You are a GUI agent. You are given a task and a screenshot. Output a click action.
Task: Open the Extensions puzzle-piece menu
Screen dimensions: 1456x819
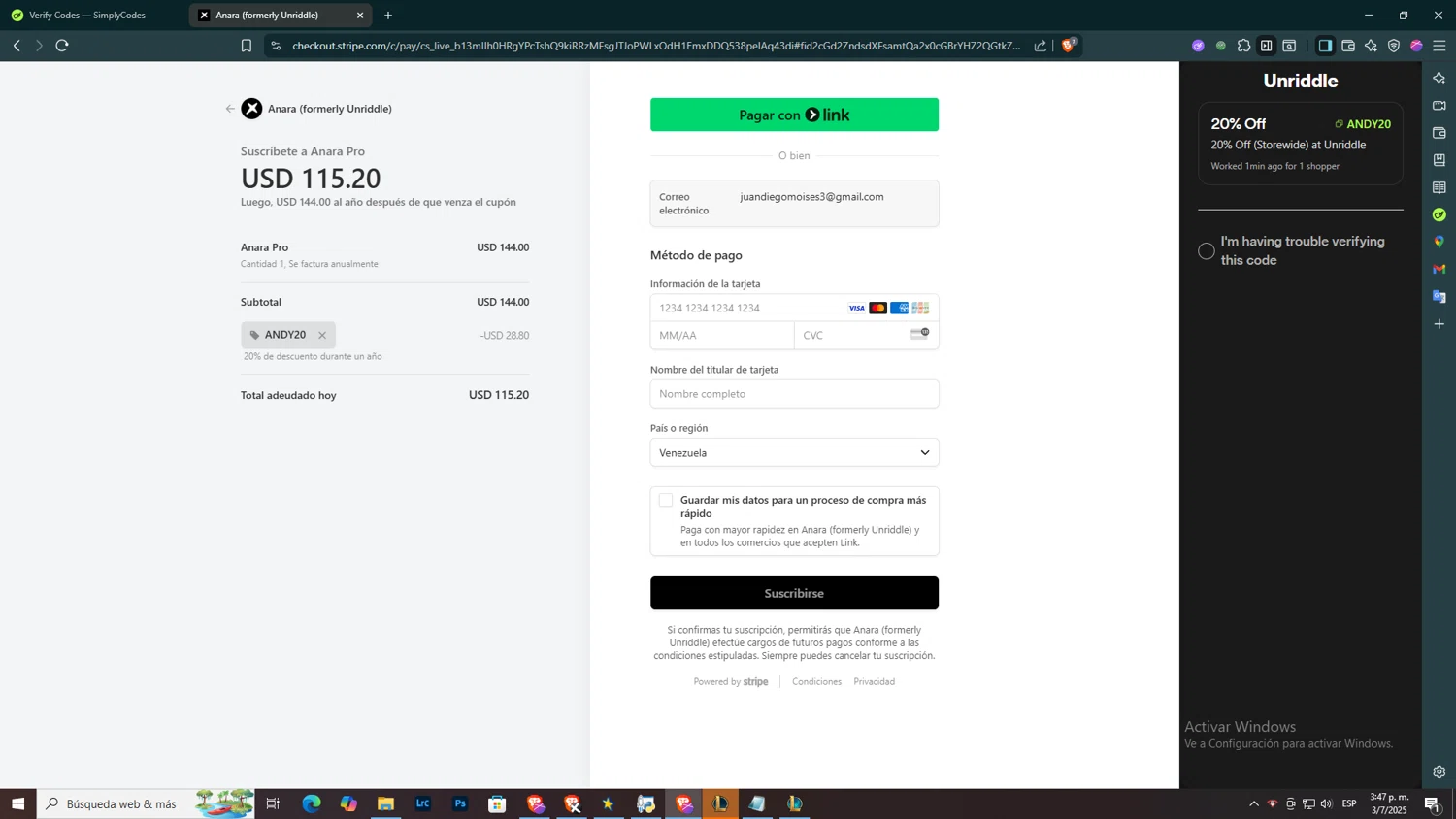pos(1243,46)
